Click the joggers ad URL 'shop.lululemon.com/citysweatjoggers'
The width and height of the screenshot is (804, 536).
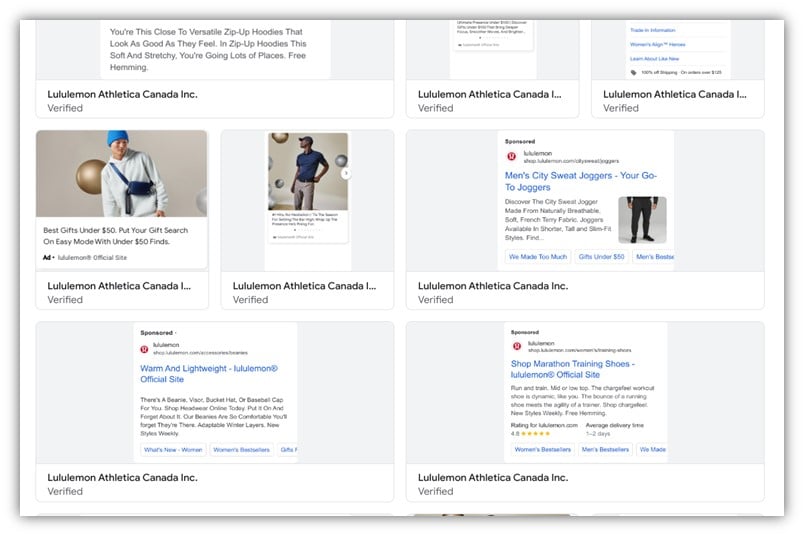pos(571,161)
